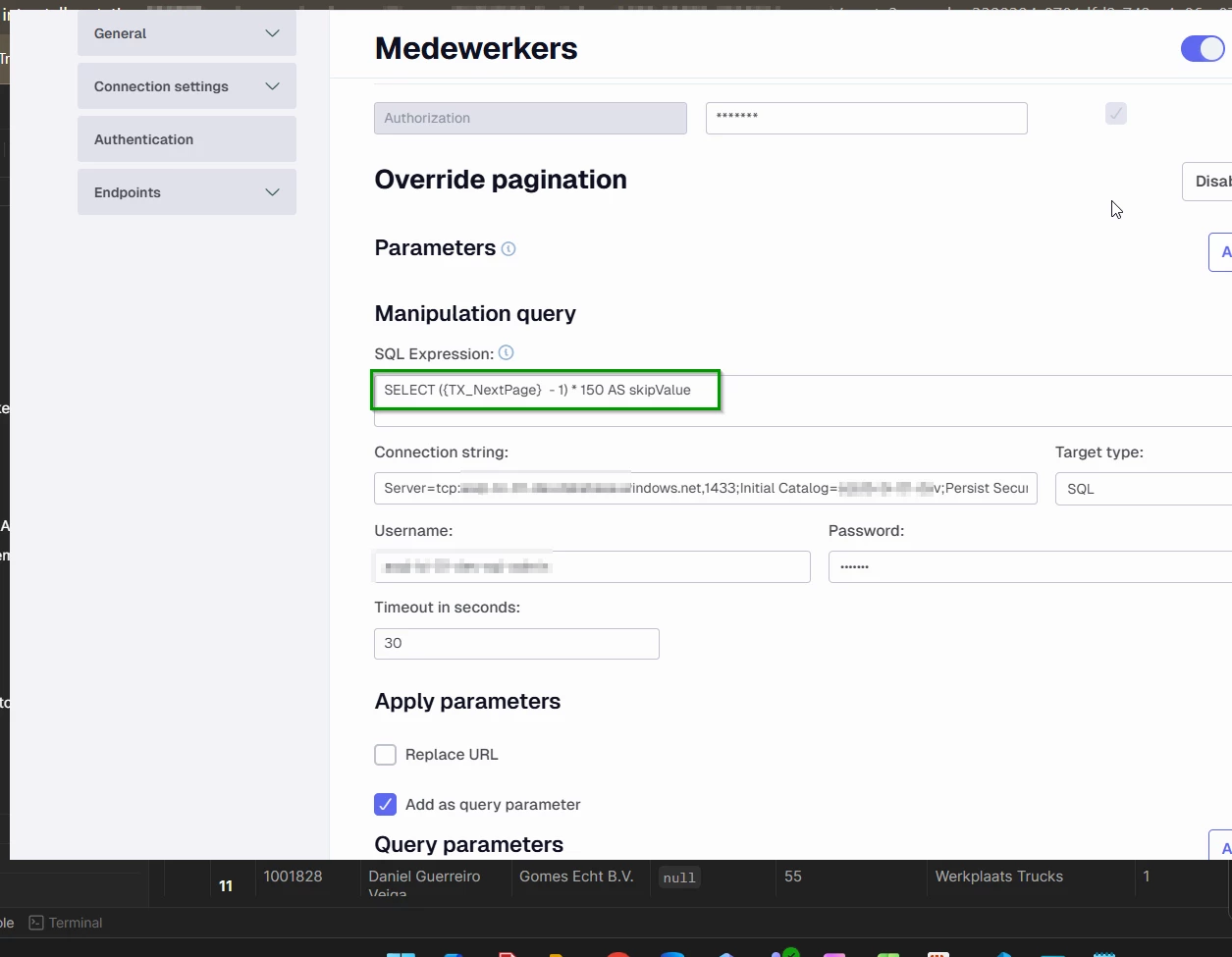Viewport: 1232px width, 957px height.
Task: Click the info icon beside SQL Expression
Action: 506,352
